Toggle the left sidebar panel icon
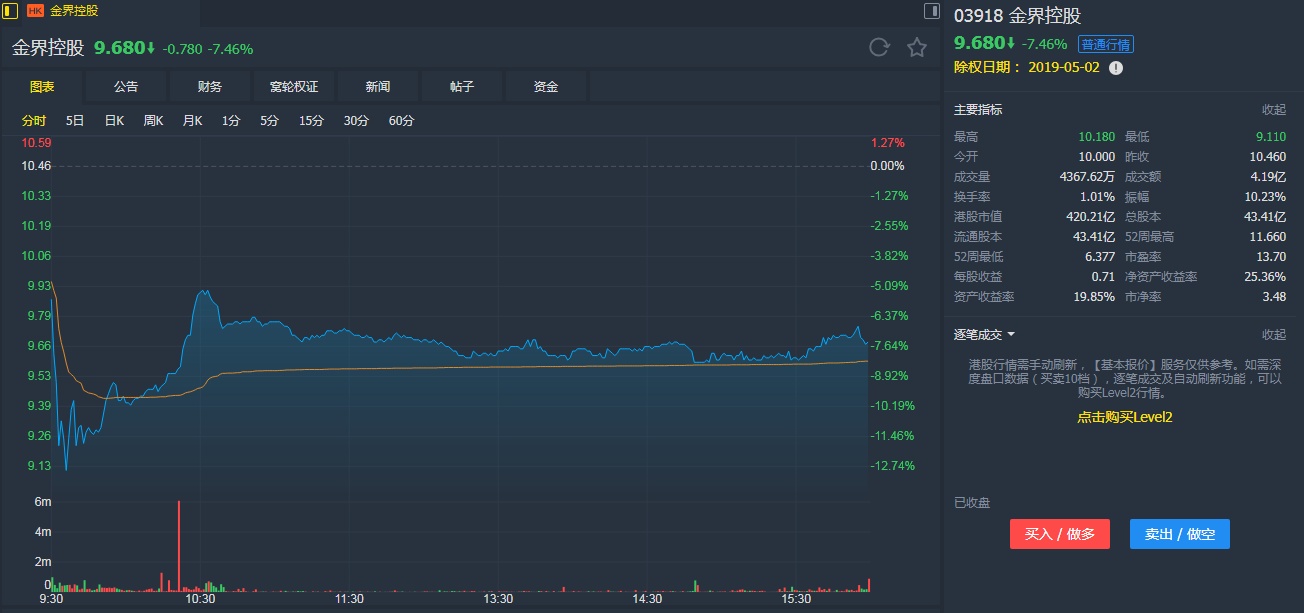The height and width of the screenshot is (613, 1304). [10, 11]
